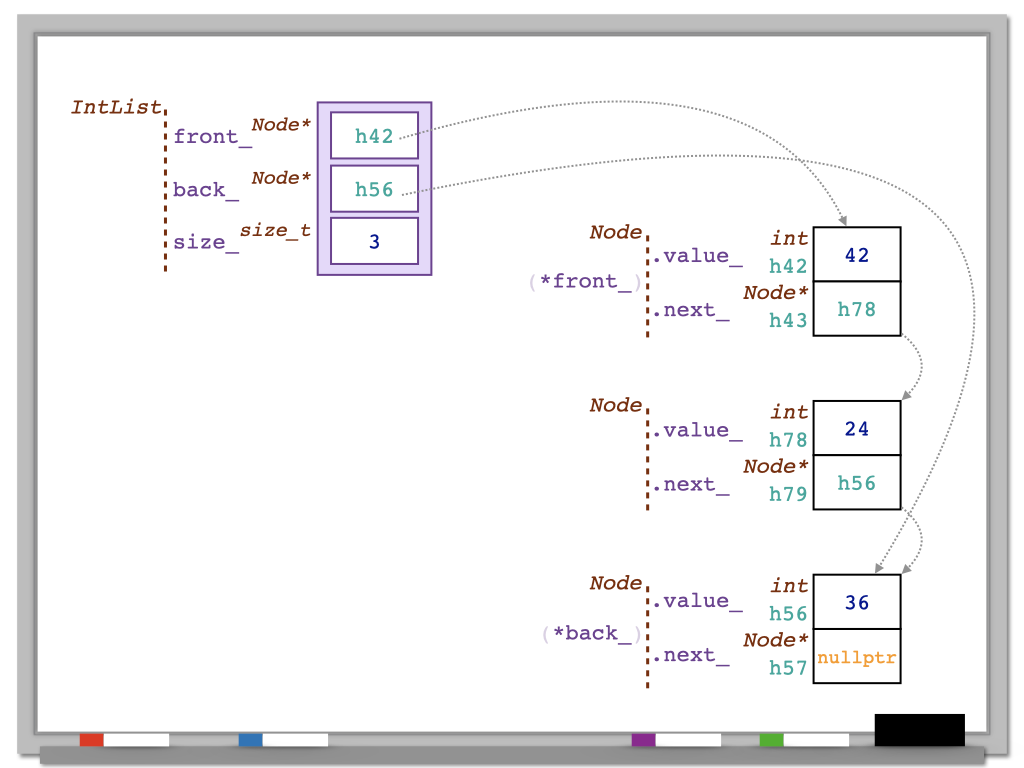Click the nullptr box in last node

(857, 657)
